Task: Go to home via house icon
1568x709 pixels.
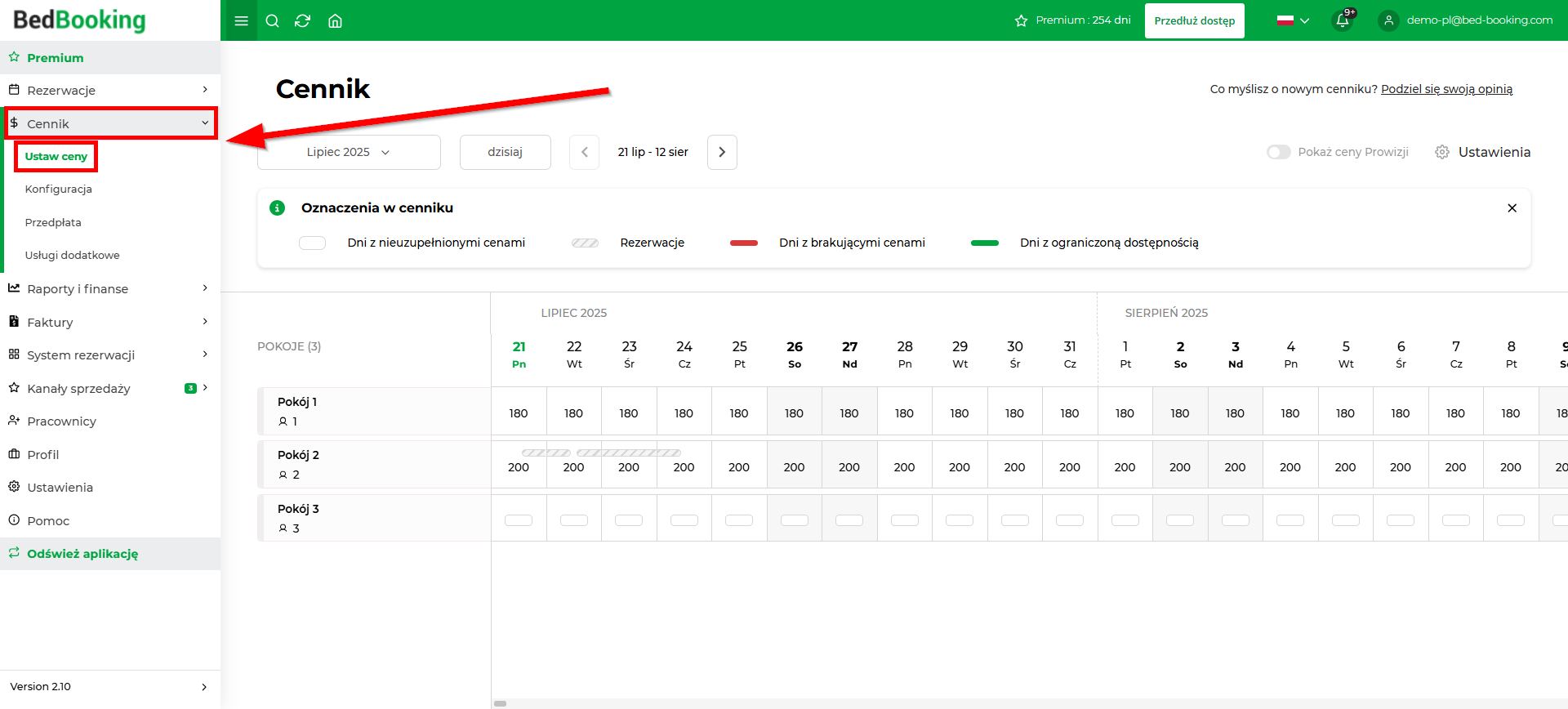Action: coord(335,20)
